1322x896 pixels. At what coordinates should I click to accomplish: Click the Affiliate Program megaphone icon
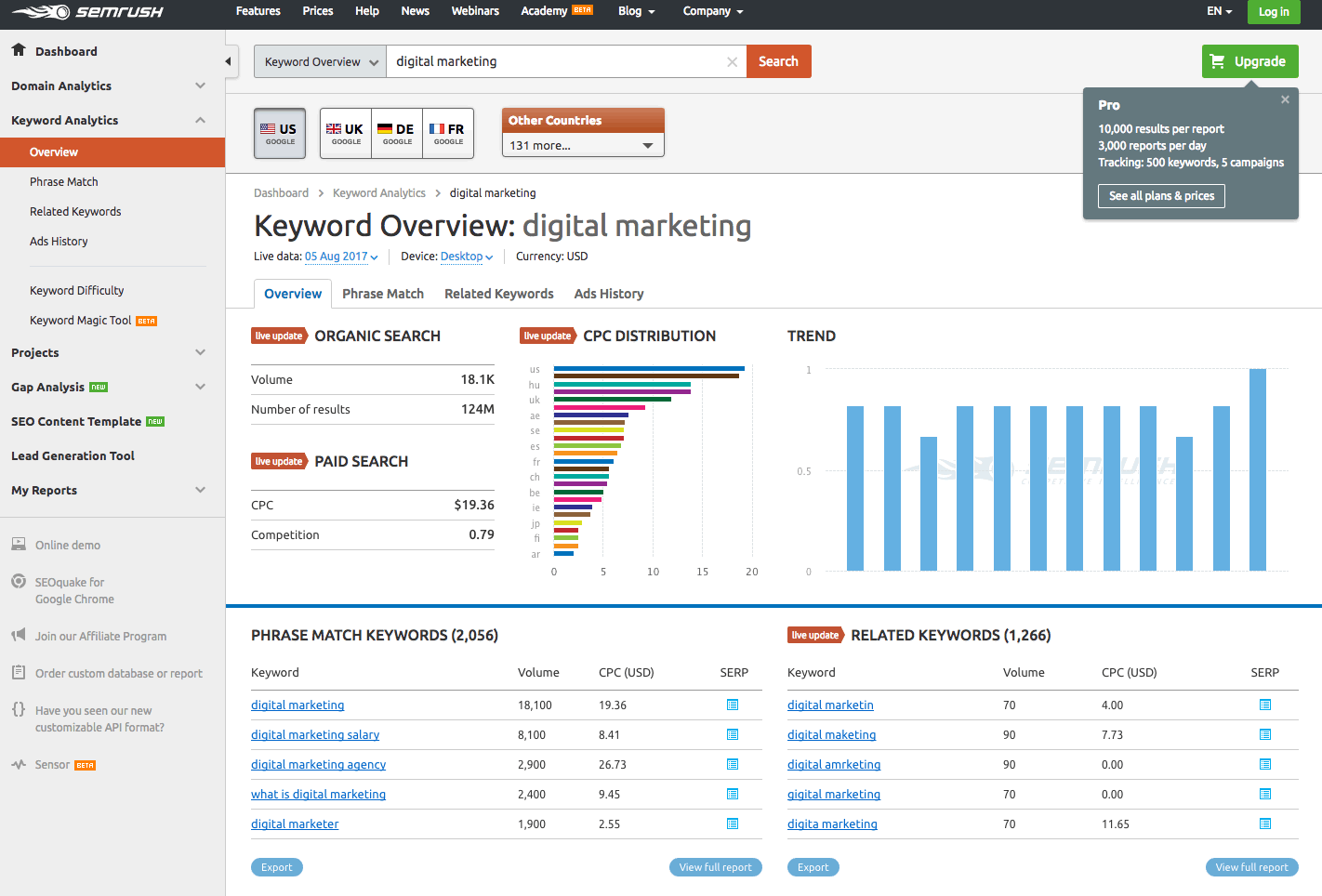[x=19, y=636]
